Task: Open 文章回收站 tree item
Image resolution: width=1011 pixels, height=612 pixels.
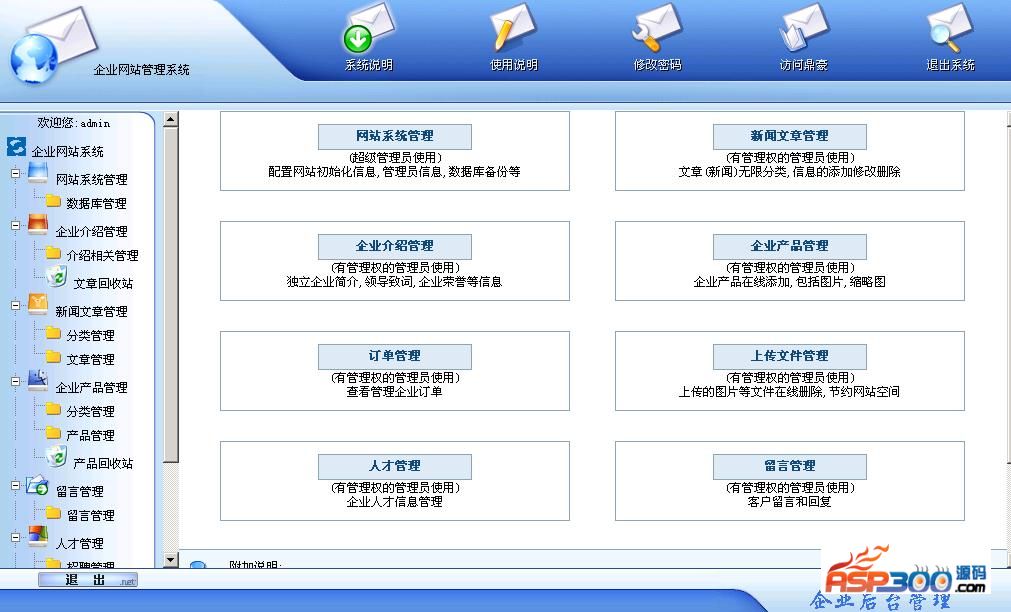Action: 103,283
